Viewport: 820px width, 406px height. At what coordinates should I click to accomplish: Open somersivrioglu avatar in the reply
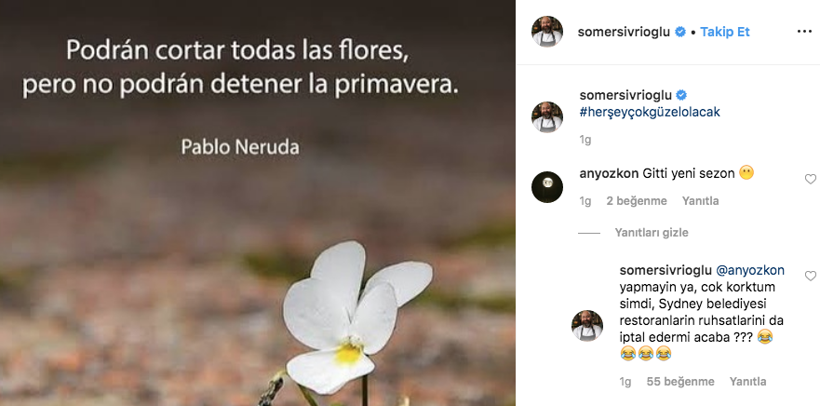click(587, 325)
